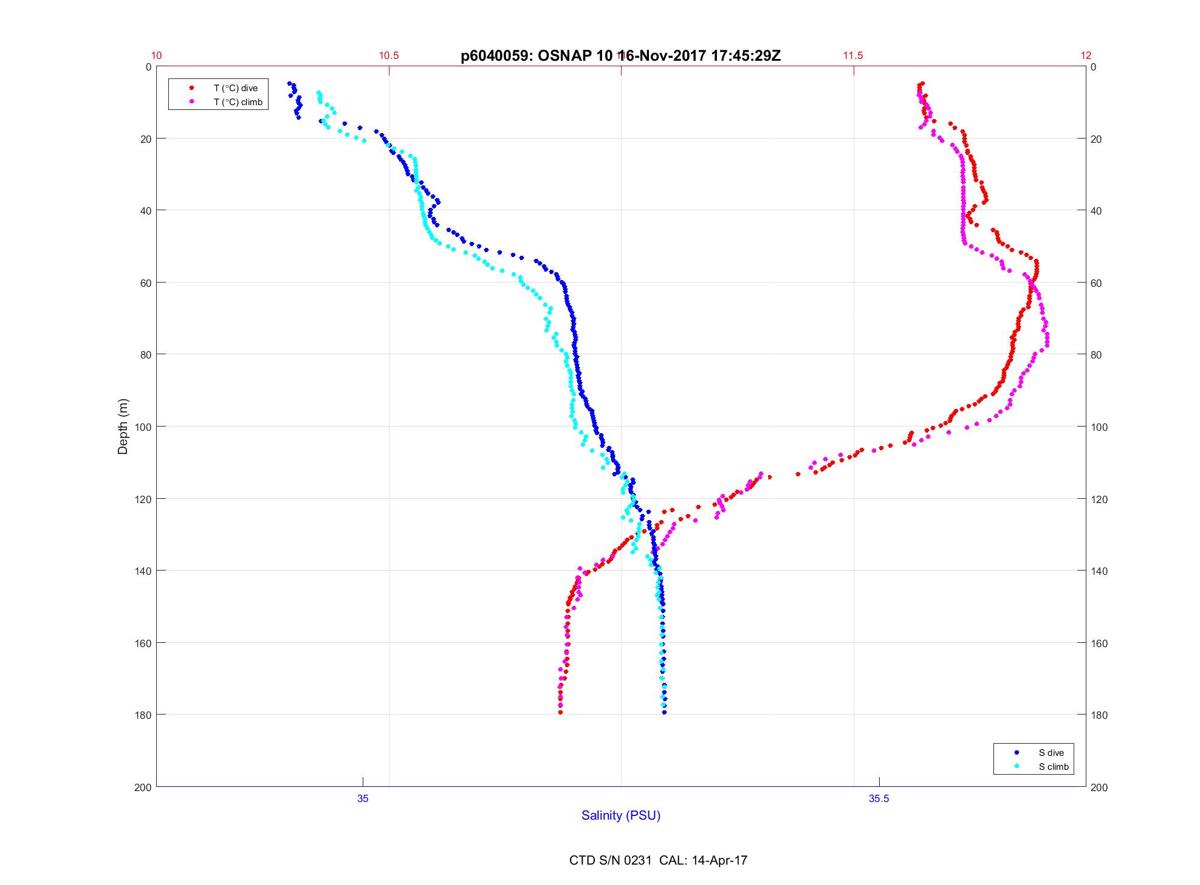The width and height of the screenshot is (1200, 885).
Task: Click the "80" tick on left depth axis
Action: click(x=146, y=355)
